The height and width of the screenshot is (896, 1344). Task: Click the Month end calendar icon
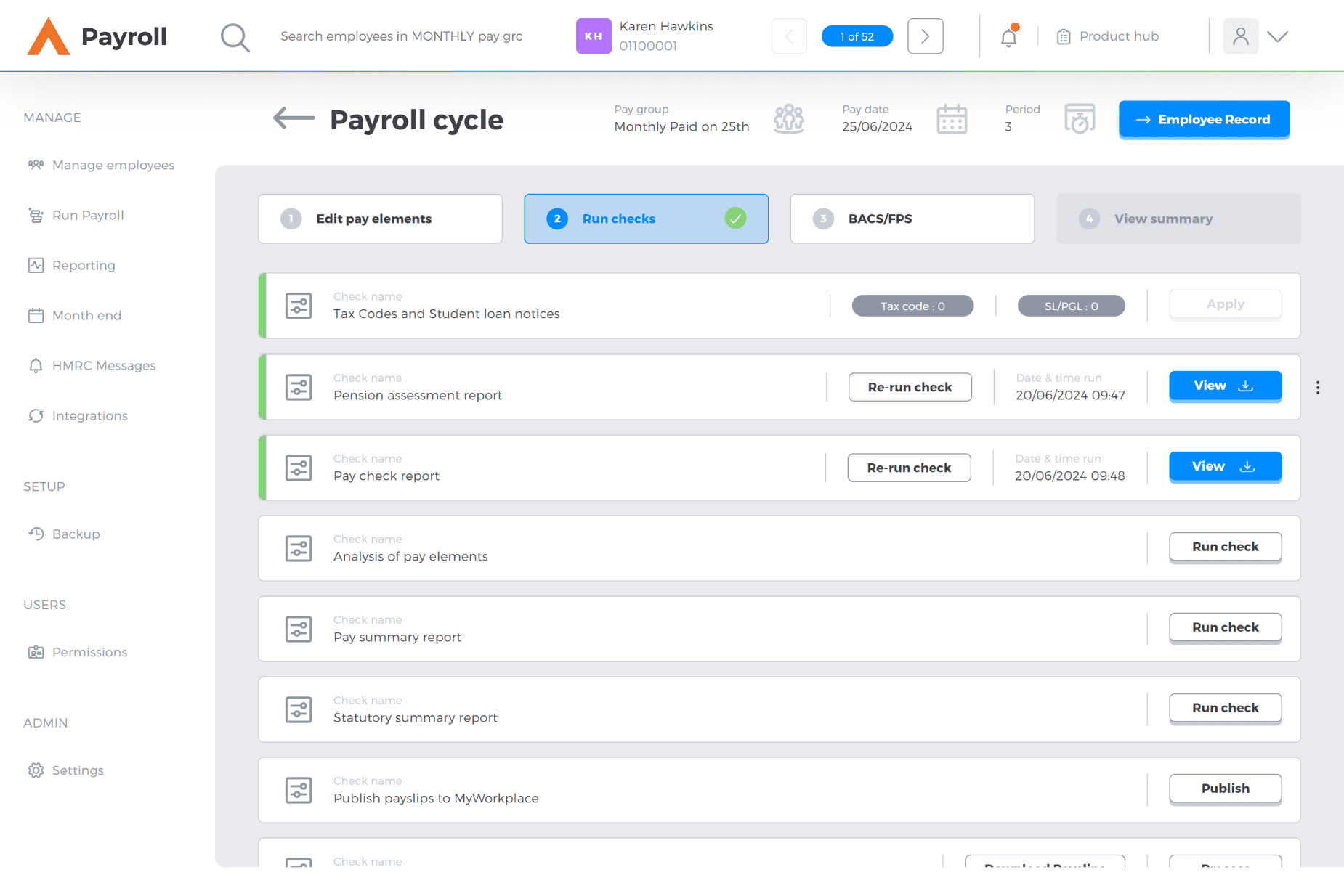(36, 315)
